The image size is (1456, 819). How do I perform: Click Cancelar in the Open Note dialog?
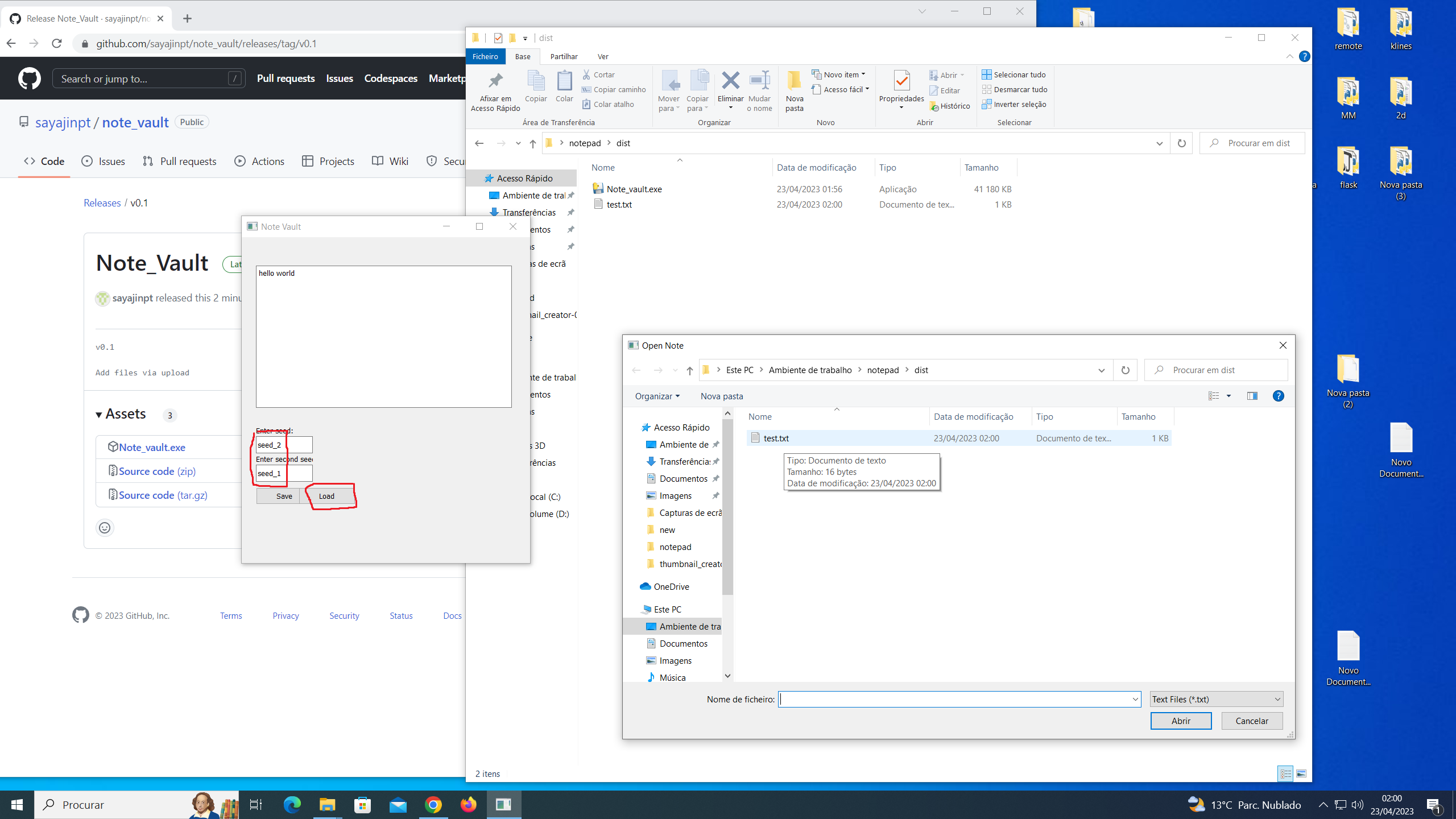[1251, 721]
